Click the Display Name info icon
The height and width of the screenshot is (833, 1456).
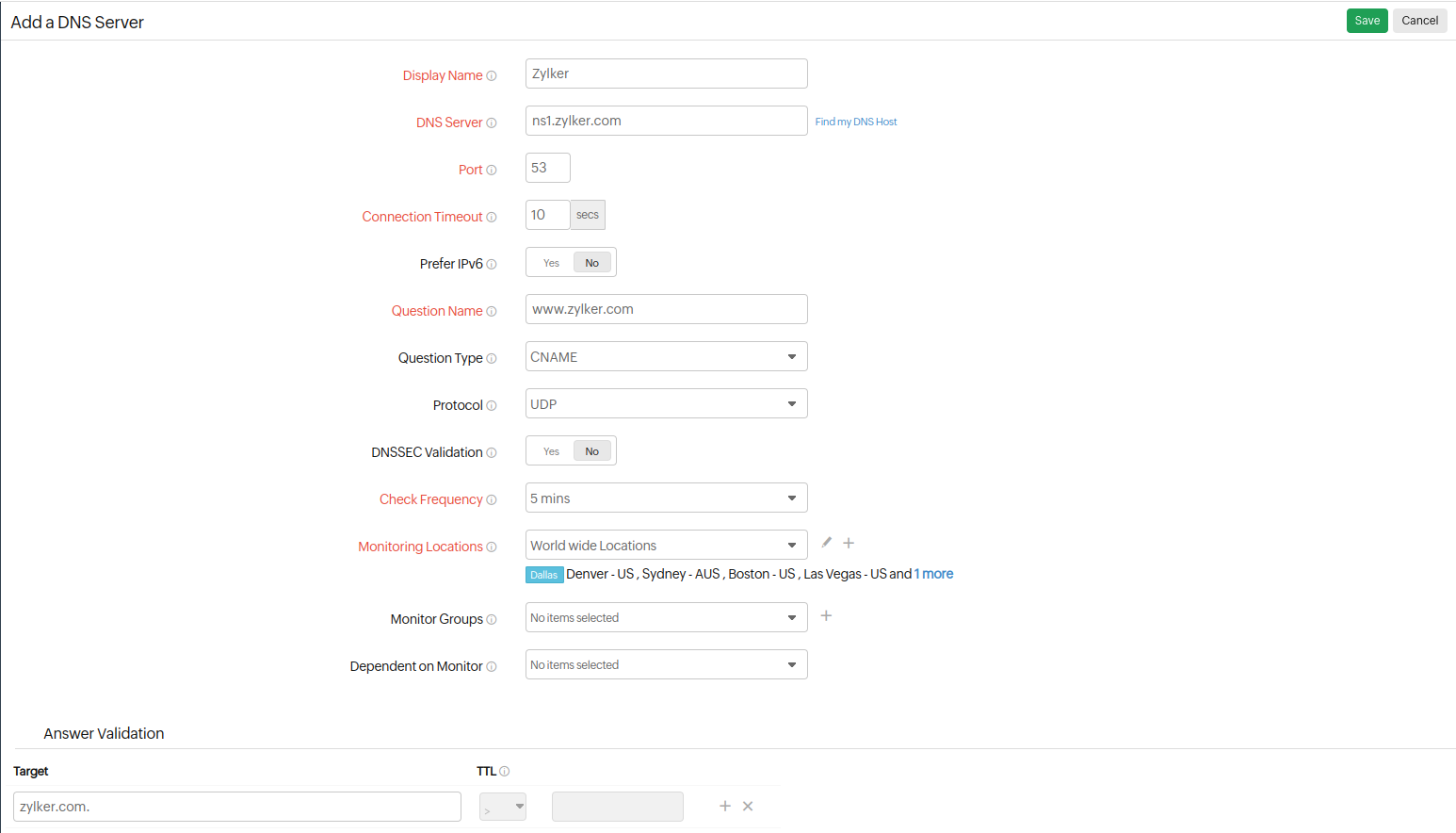(492, 75)
